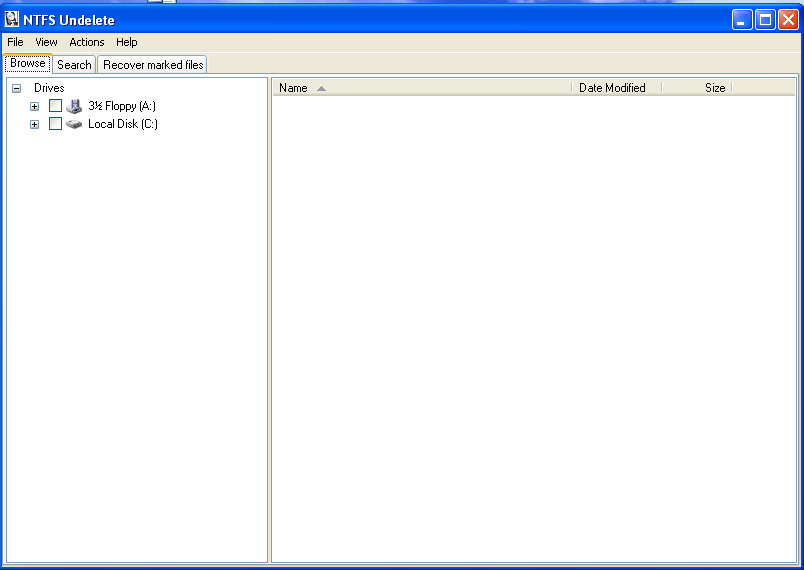The image size is (804, 570).
Task: Collapse the Drives tree root
Action: (16, 88)
